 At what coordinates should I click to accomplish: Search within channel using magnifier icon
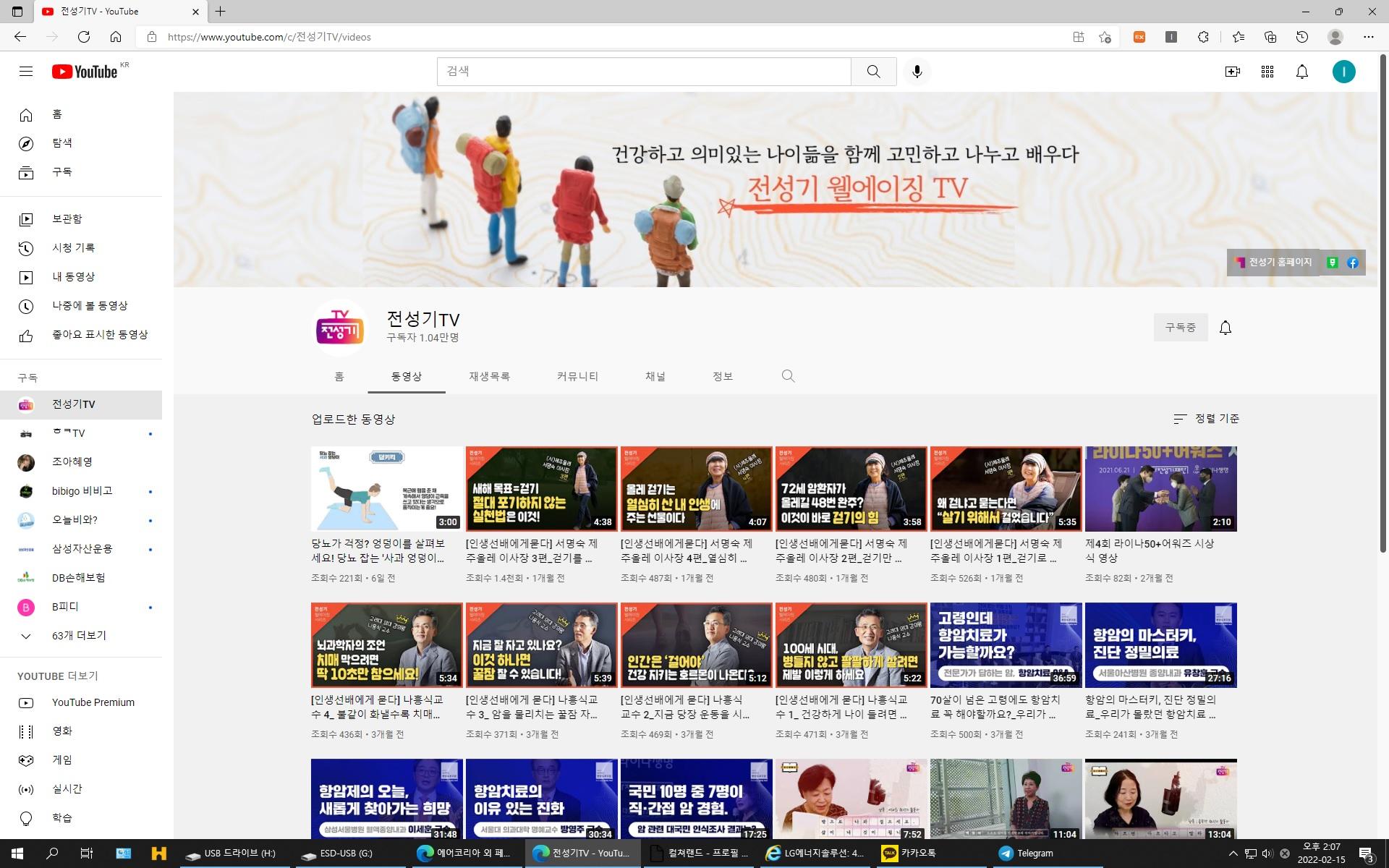click(x=789, y=376)
